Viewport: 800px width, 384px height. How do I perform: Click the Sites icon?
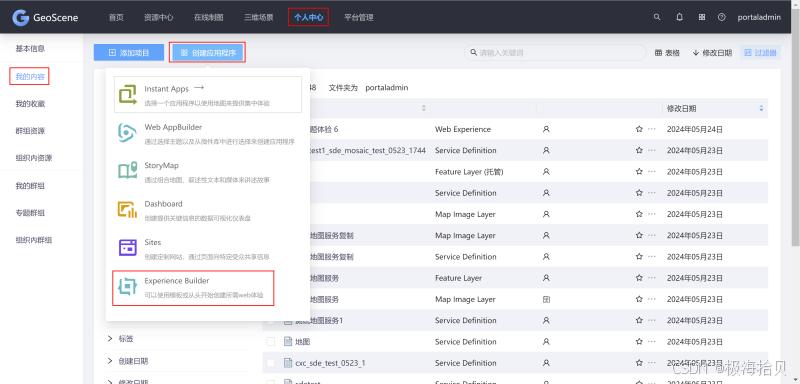point(128,247)
